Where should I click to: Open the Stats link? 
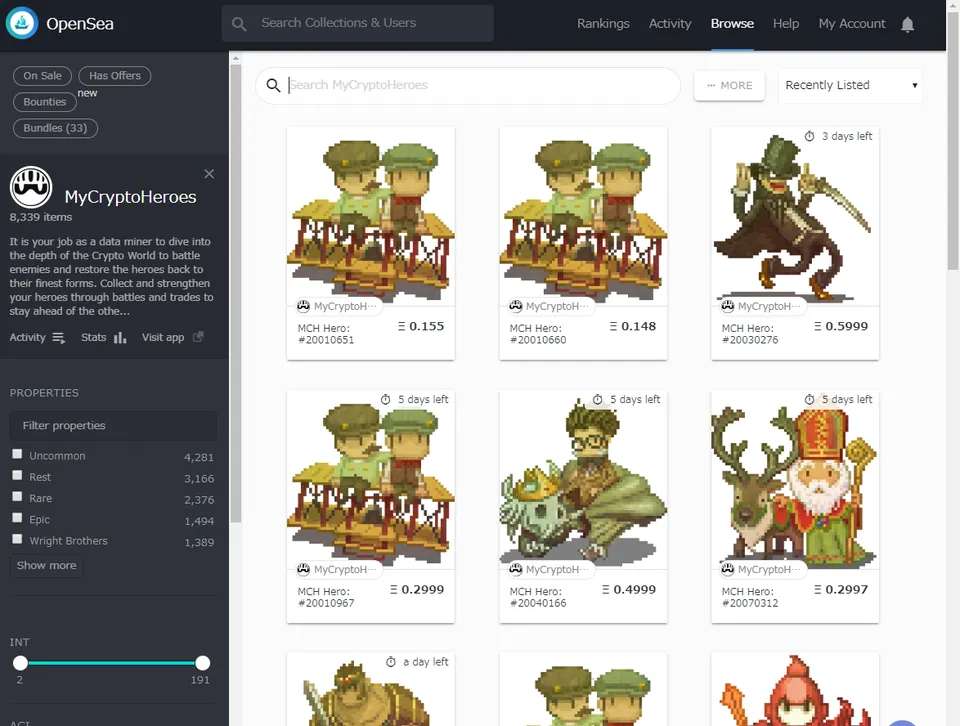(94, 337)
